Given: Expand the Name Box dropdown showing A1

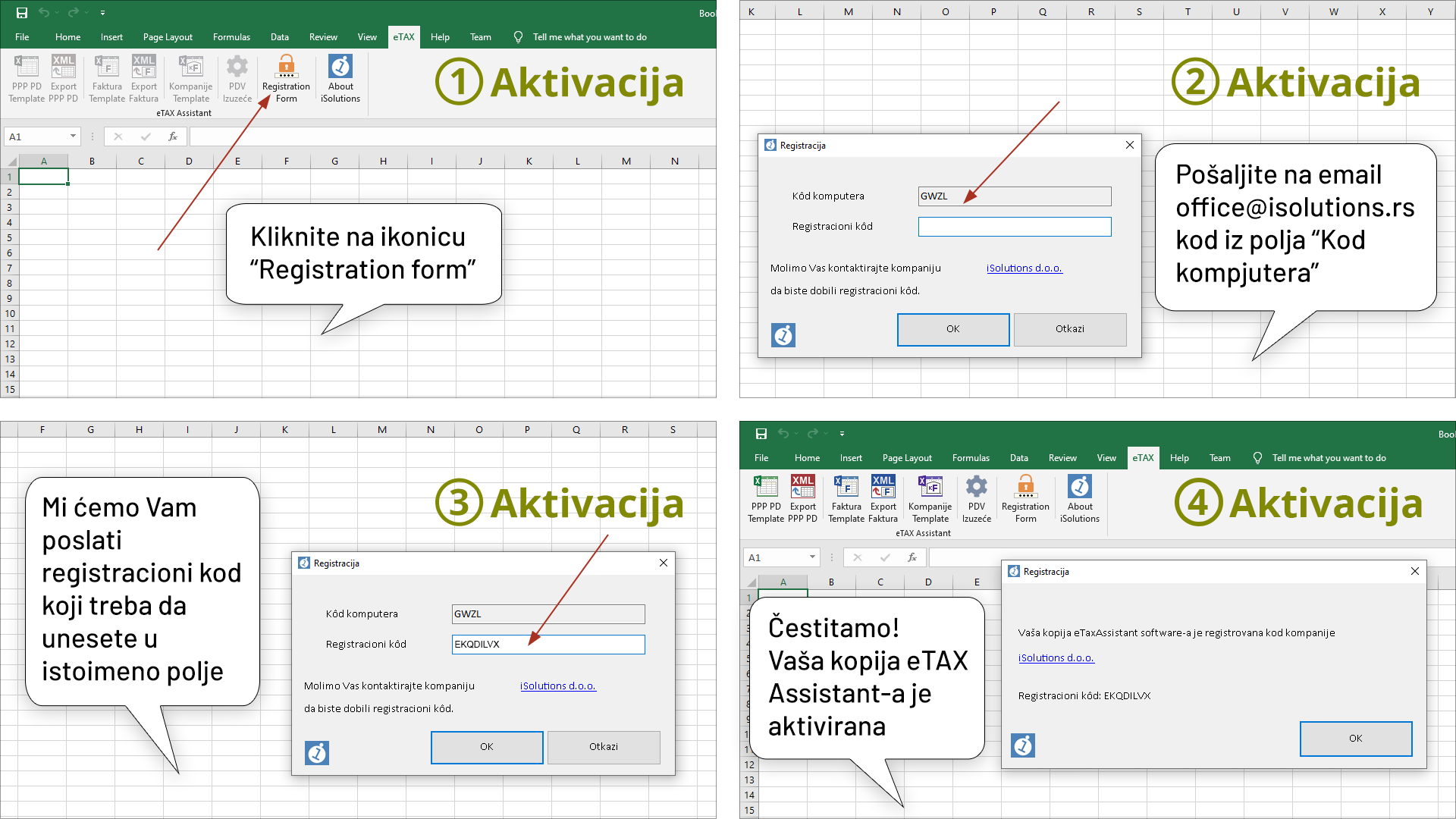Looking at the screenshot, I should point(73,136).
